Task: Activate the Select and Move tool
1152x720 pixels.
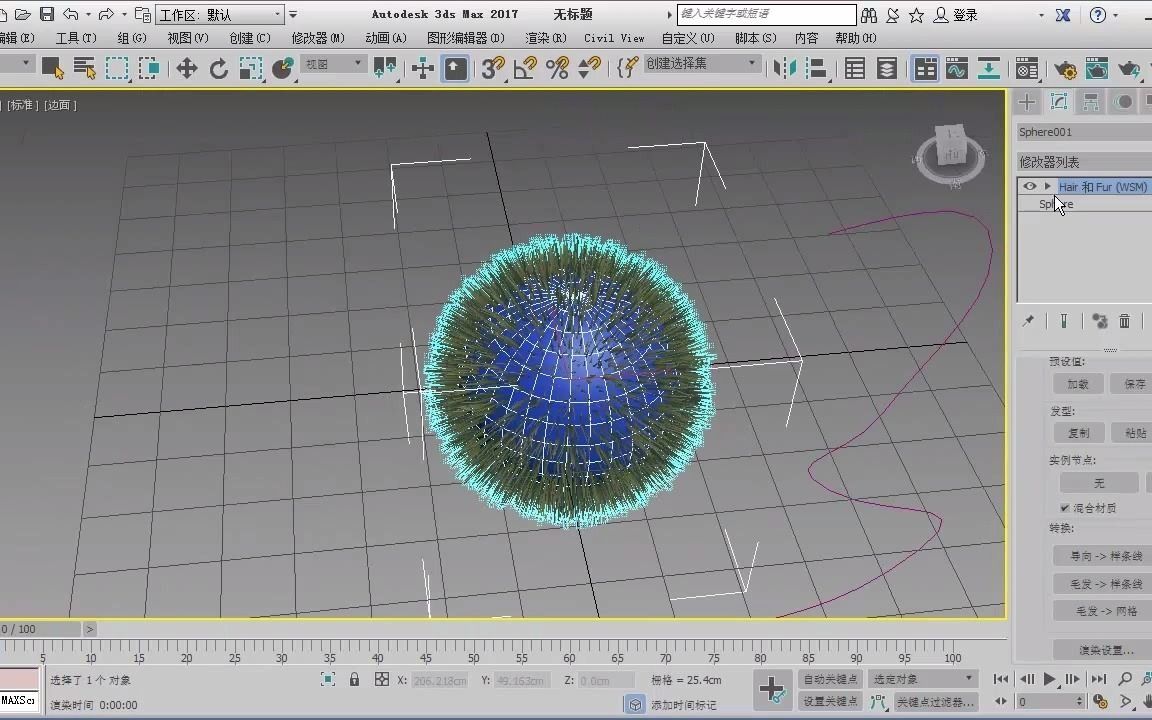Action: (x=187, y=68)
